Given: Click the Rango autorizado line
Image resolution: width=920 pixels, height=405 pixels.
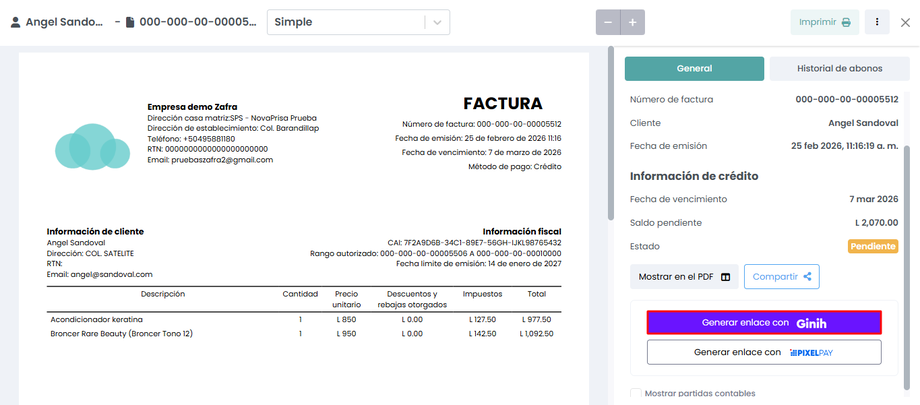Looking at the screenshot, I should [435, 253].
